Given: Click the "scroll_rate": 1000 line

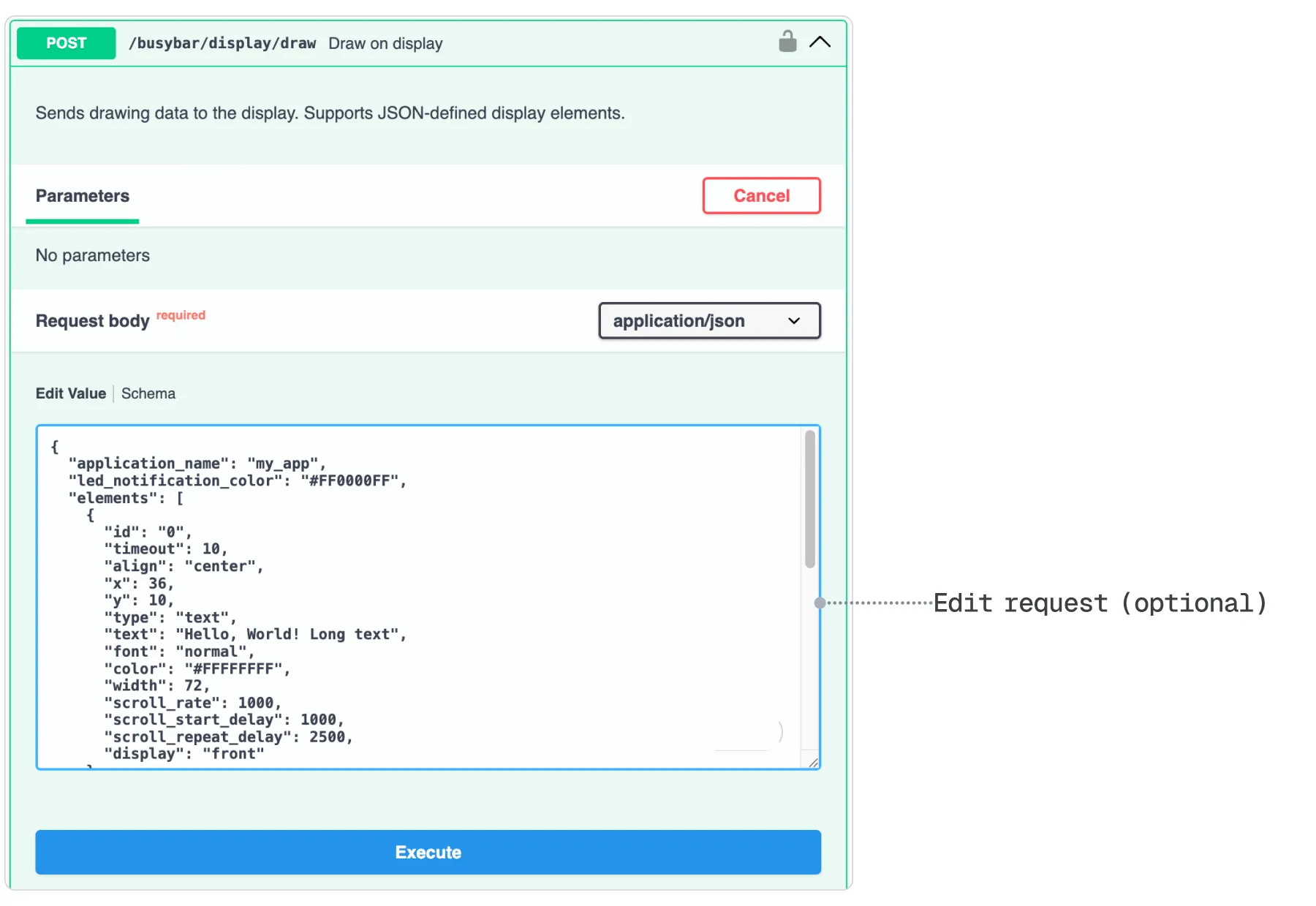Looking at the screenshot, I should tap(193, 703).
